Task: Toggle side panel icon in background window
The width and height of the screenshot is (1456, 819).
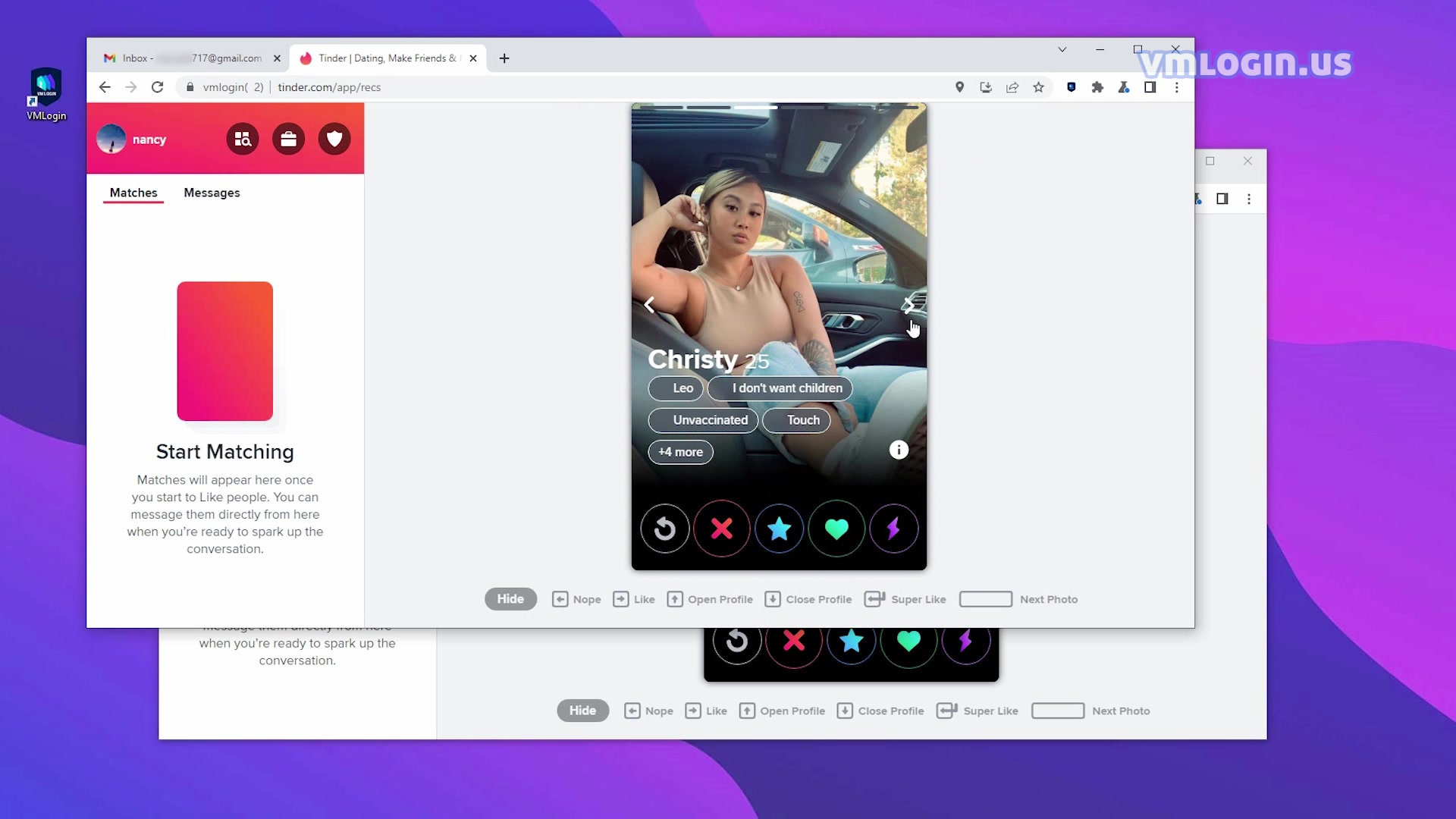Action: tap(1222, 199)
